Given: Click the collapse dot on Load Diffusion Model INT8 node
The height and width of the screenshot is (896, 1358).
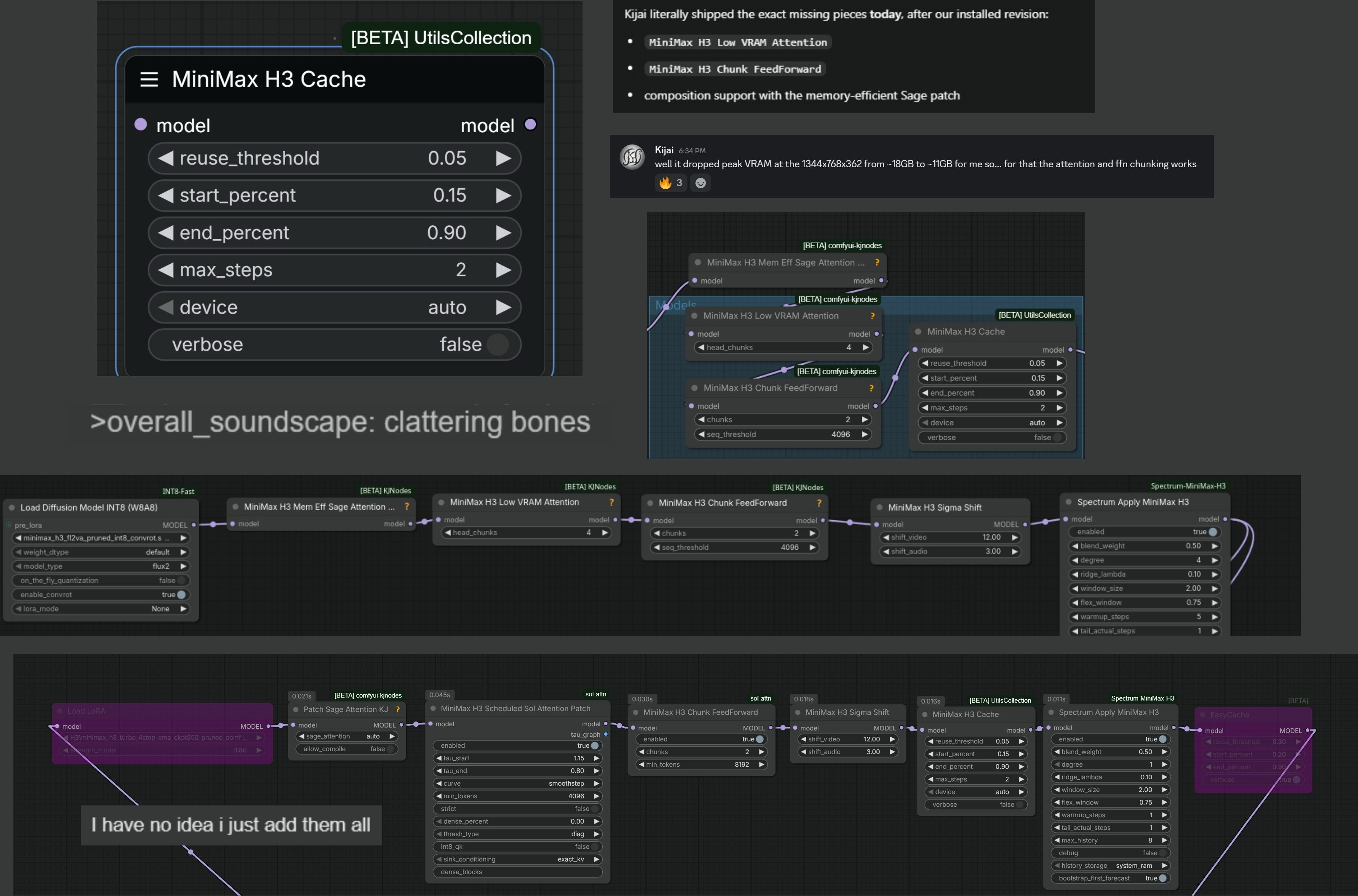Looking at the screenshot, I should pos(12,508).
